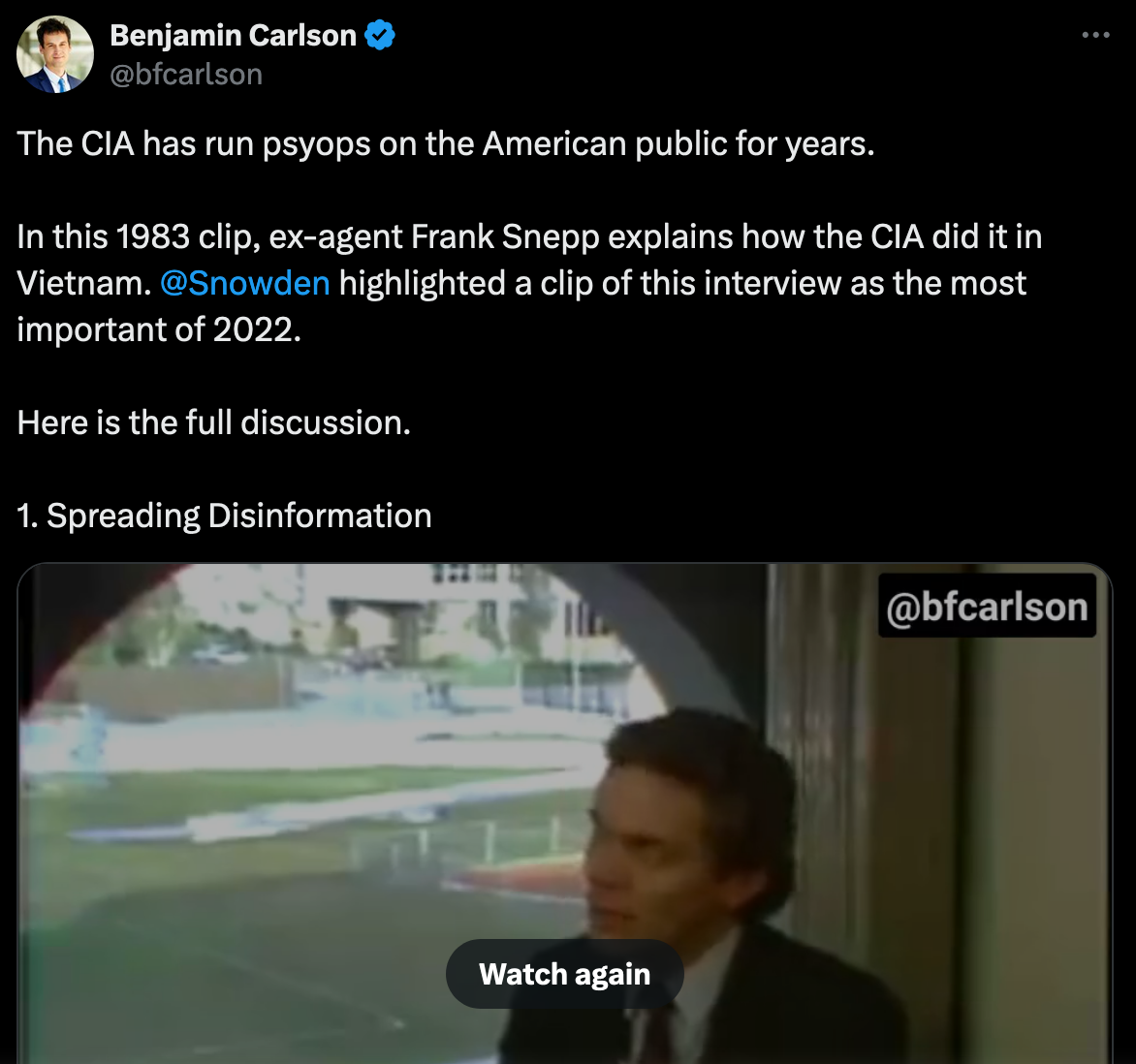Open Benjamin Carlson's profile avatar
1136x1064 pixels.
pyautogui.click(x=55, y=55)
